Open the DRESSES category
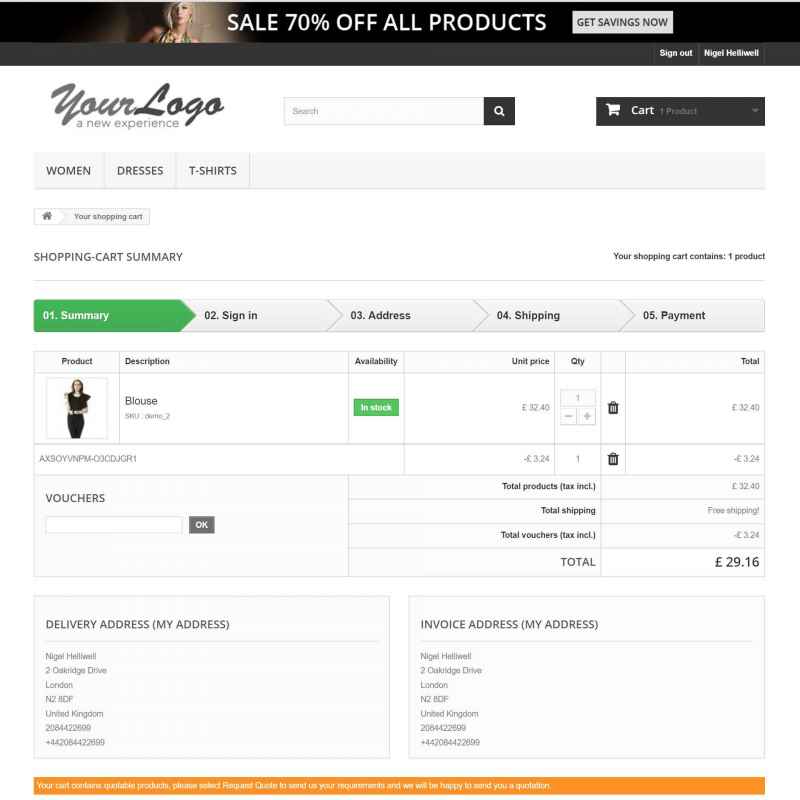The image size is (800, 800). [140, 170]
